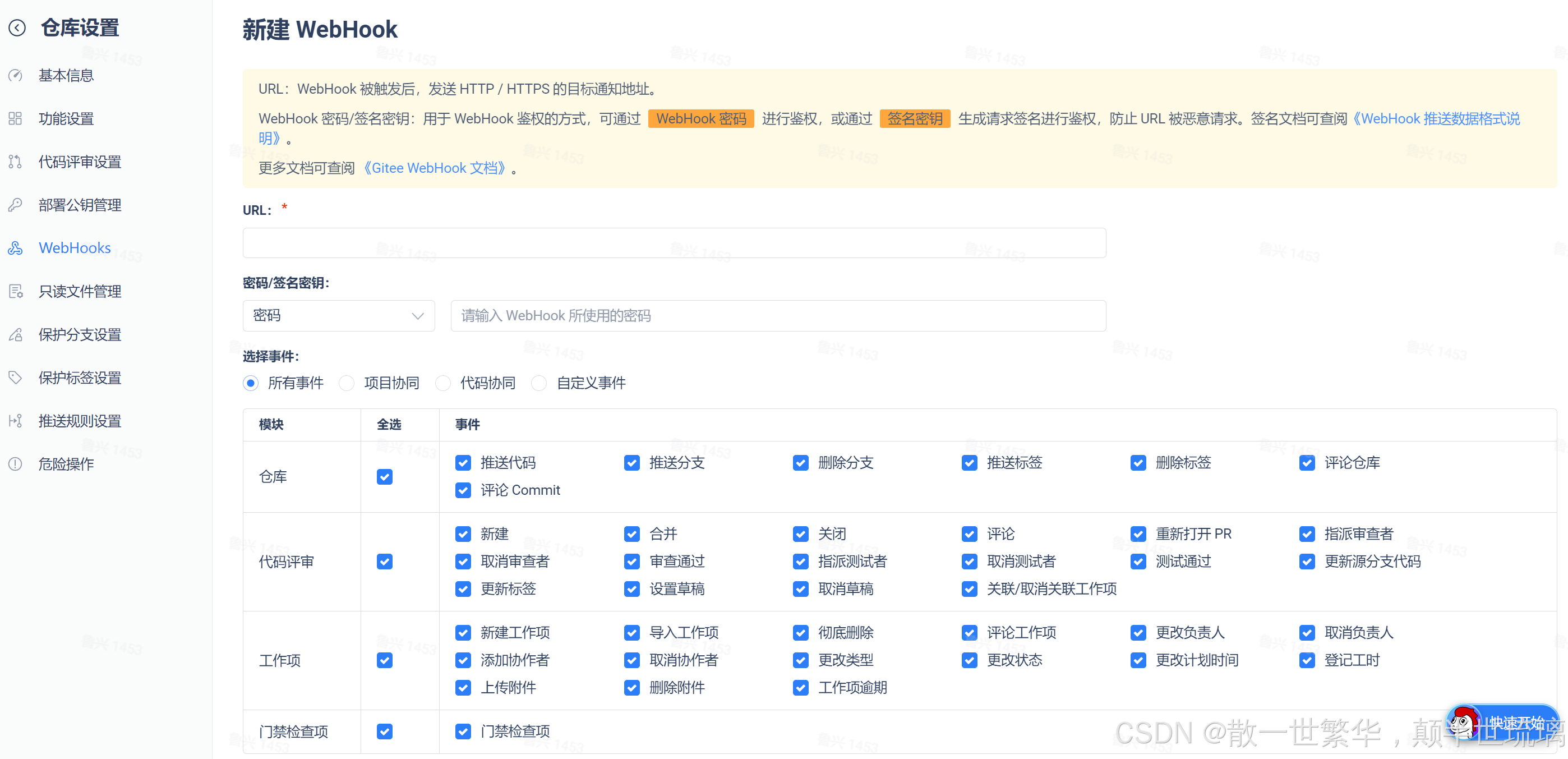This screenshot has width=1568, height=759.
Task: Click the WebHook 密码 orange tag
Action: pyautogui.click(x=700, y=119)
